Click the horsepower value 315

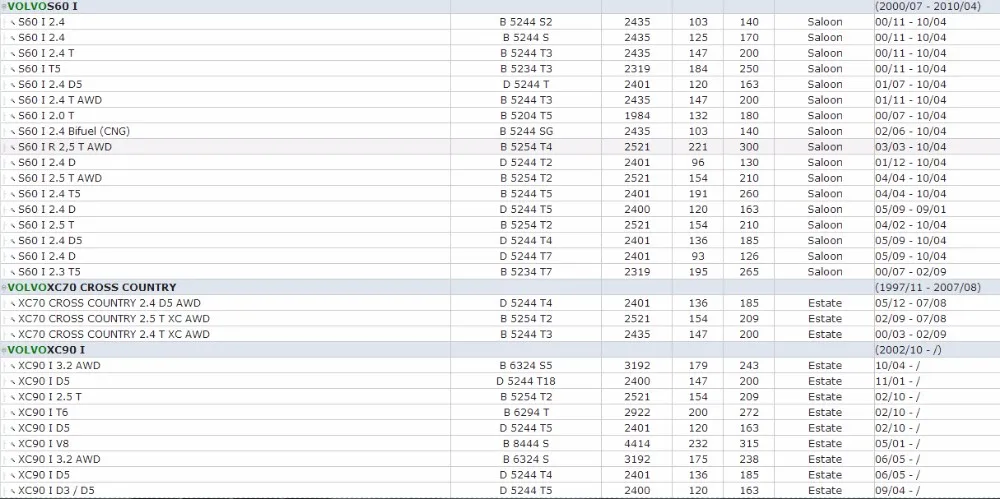coord(749,444)
